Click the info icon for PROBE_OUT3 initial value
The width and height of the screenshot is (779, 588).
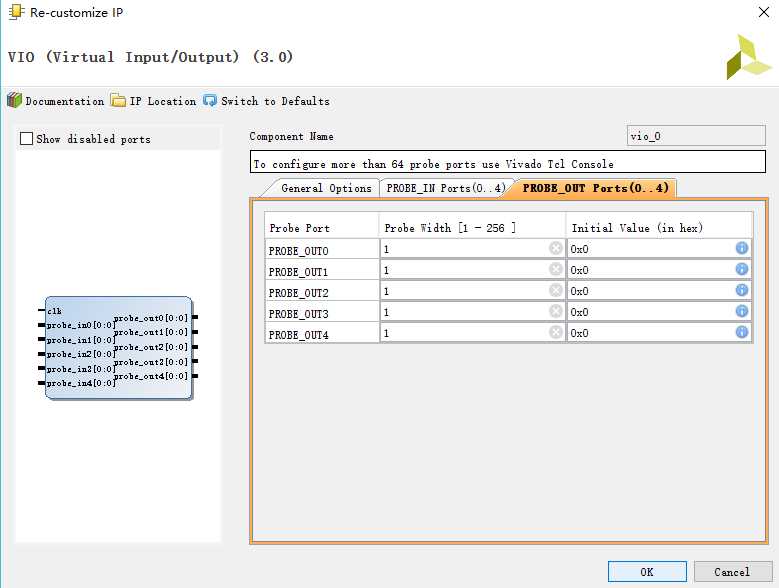pyautogui.click(x=741, y=311)
